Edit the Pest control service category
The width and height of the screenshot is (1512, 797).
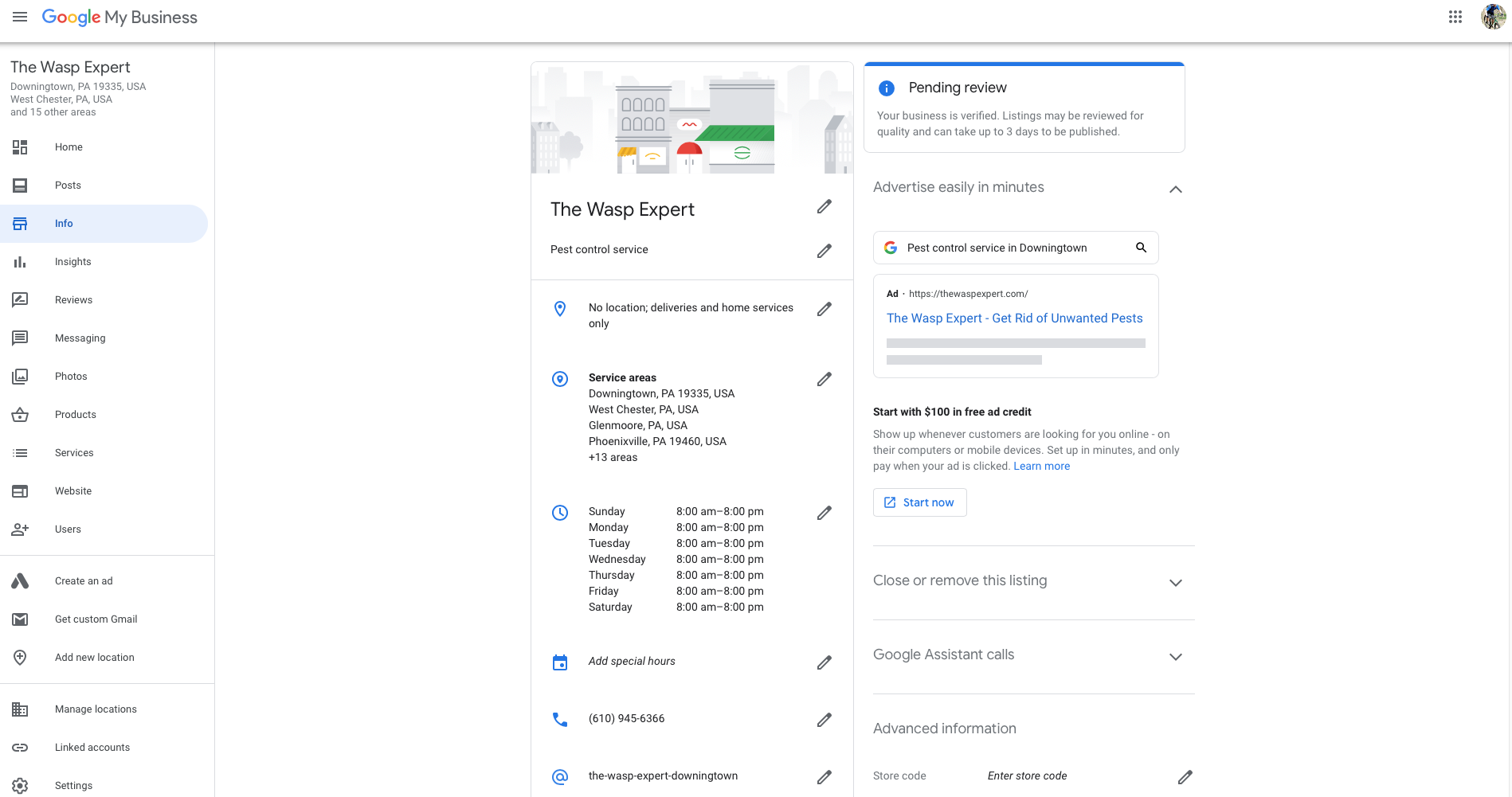[825, 251]
